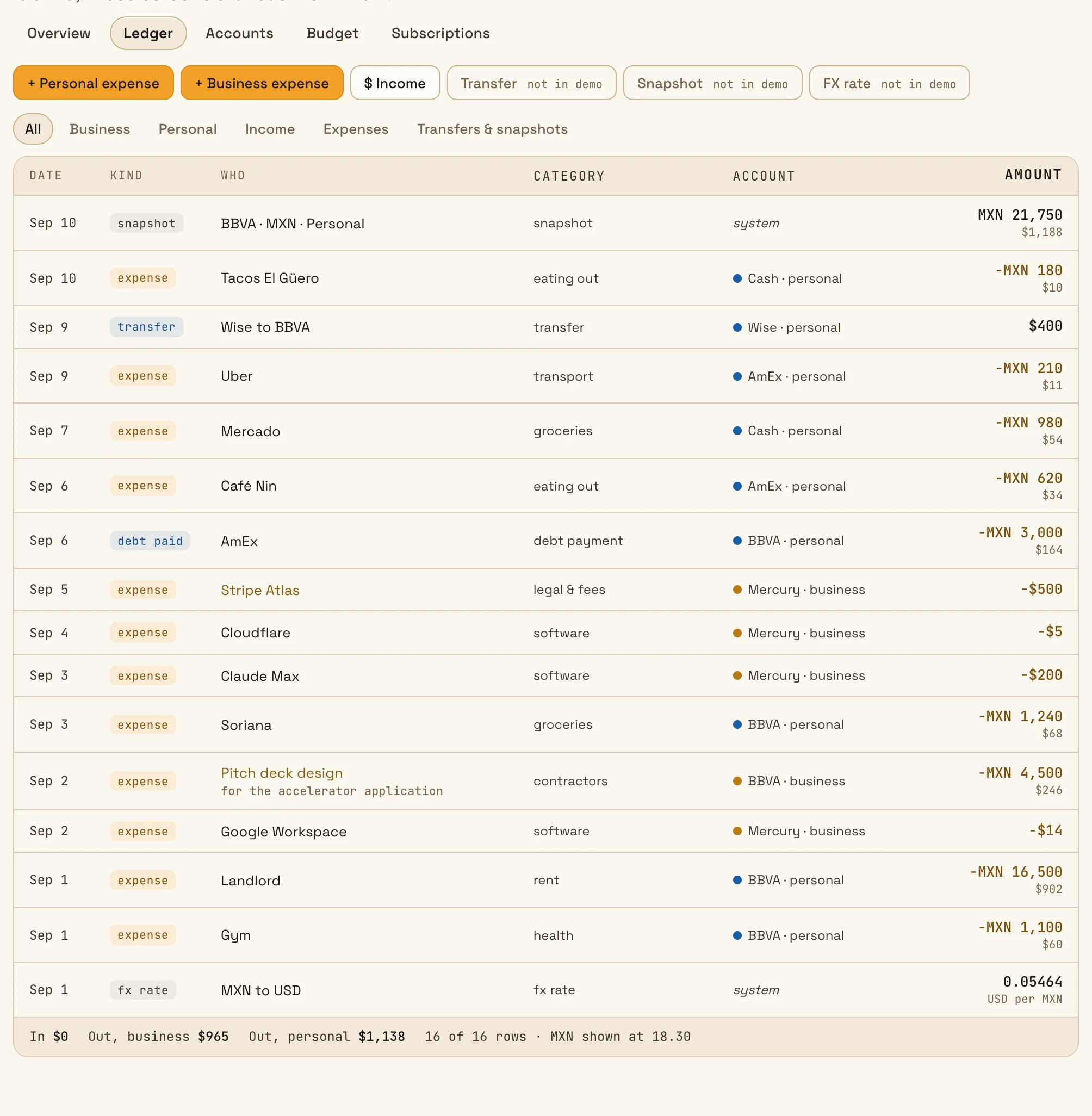Switch to the Accounts tab
Image resolution: width=1092 pixels, height=1116 pixels.
point(239,33)
